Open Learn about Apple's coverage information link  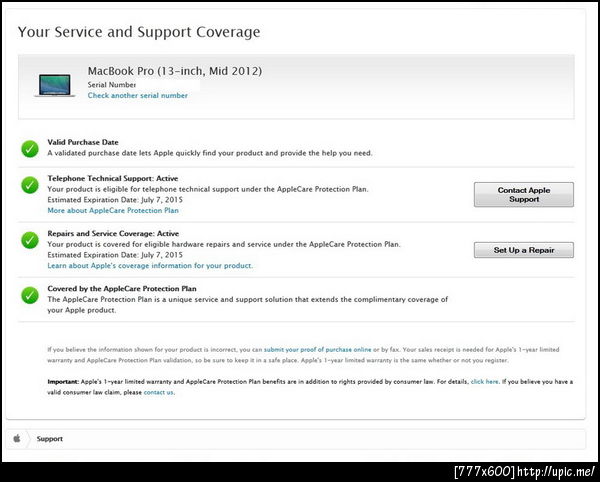point(150,265)
